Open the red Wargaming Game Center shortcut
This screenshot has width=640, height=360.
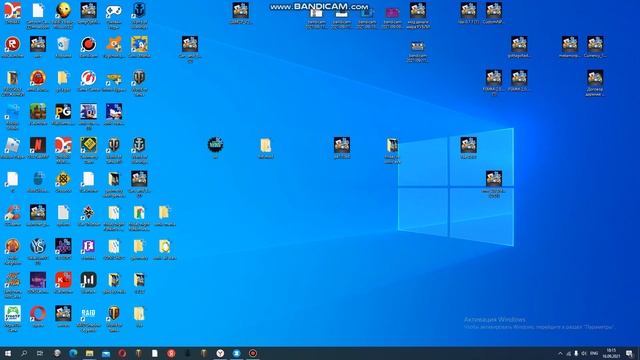point(88,78)
